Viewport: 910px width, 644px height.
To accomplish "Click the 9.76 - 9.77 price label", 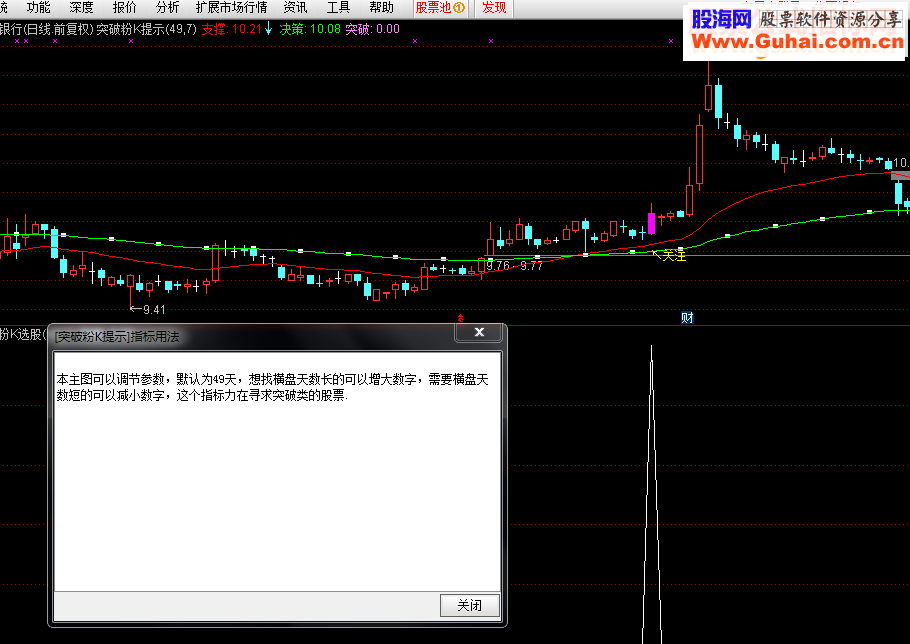I will [514, 266].
